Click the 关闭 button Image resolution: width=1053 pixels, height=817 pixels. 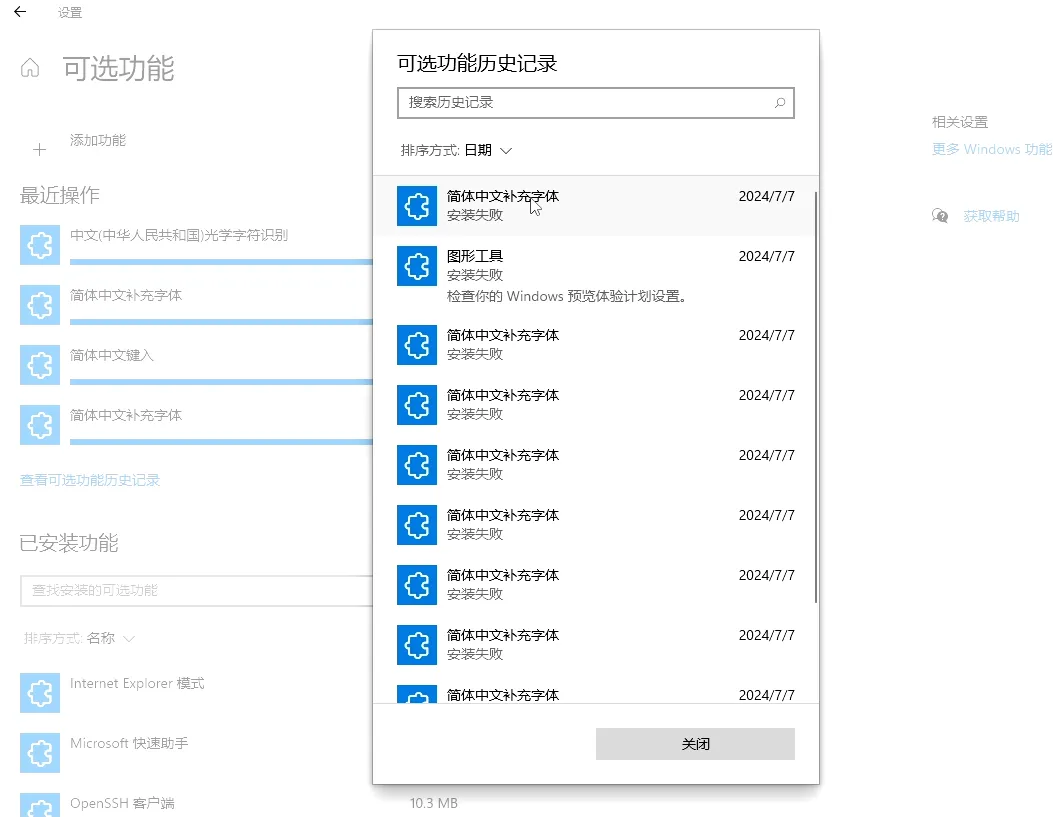click(695, 743)
